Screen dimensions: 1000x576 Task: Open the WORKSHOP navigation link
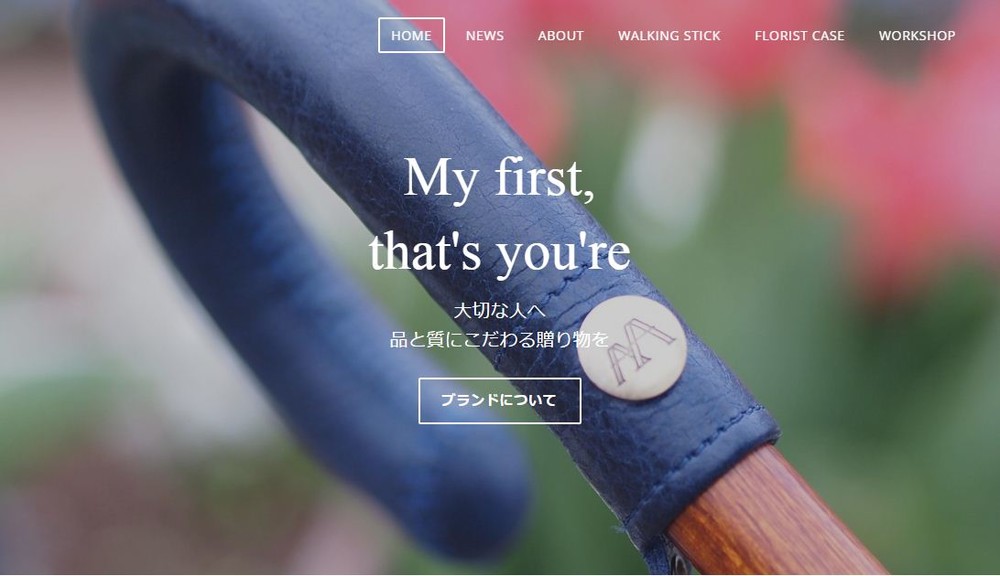click(916, 36)
